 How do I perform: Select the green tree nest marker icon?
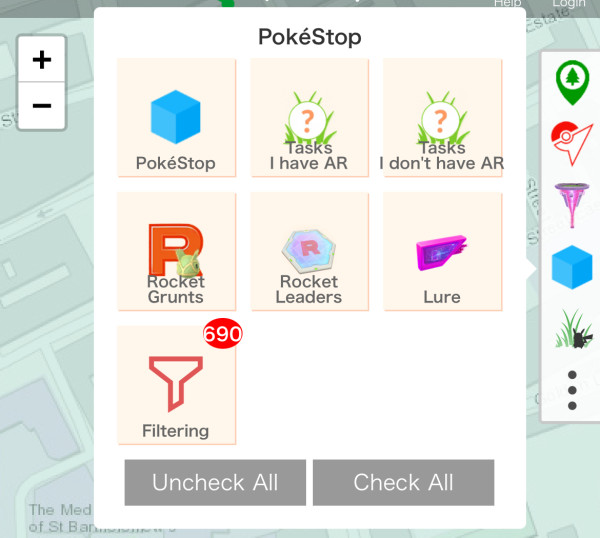click(572, 83)
